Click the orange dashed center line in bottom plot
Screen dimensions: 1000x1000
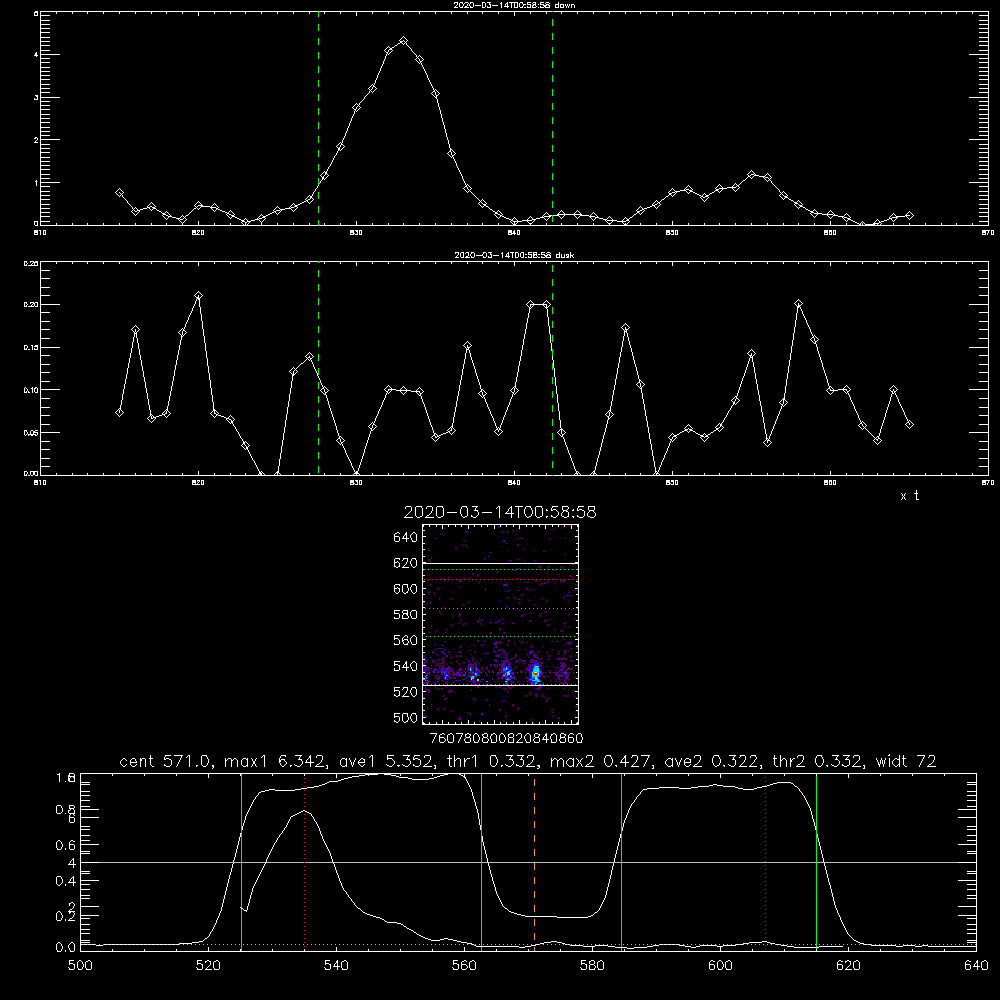pyautogui.click(x=534, y=862)
